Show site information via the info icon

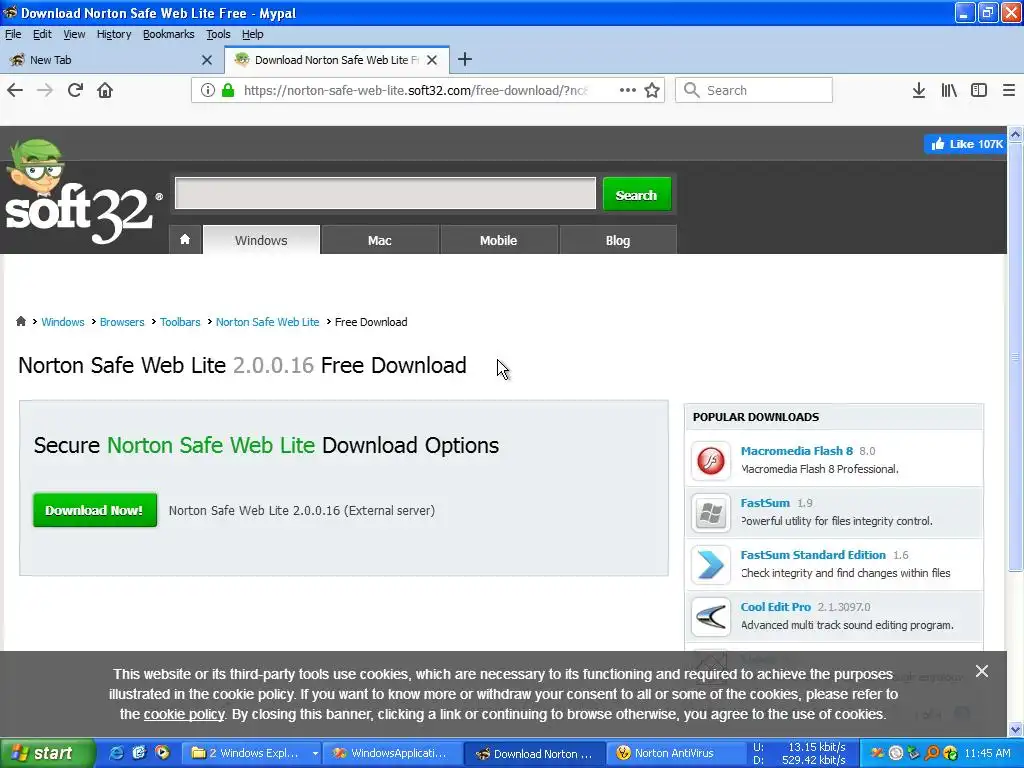pos(208,90)
